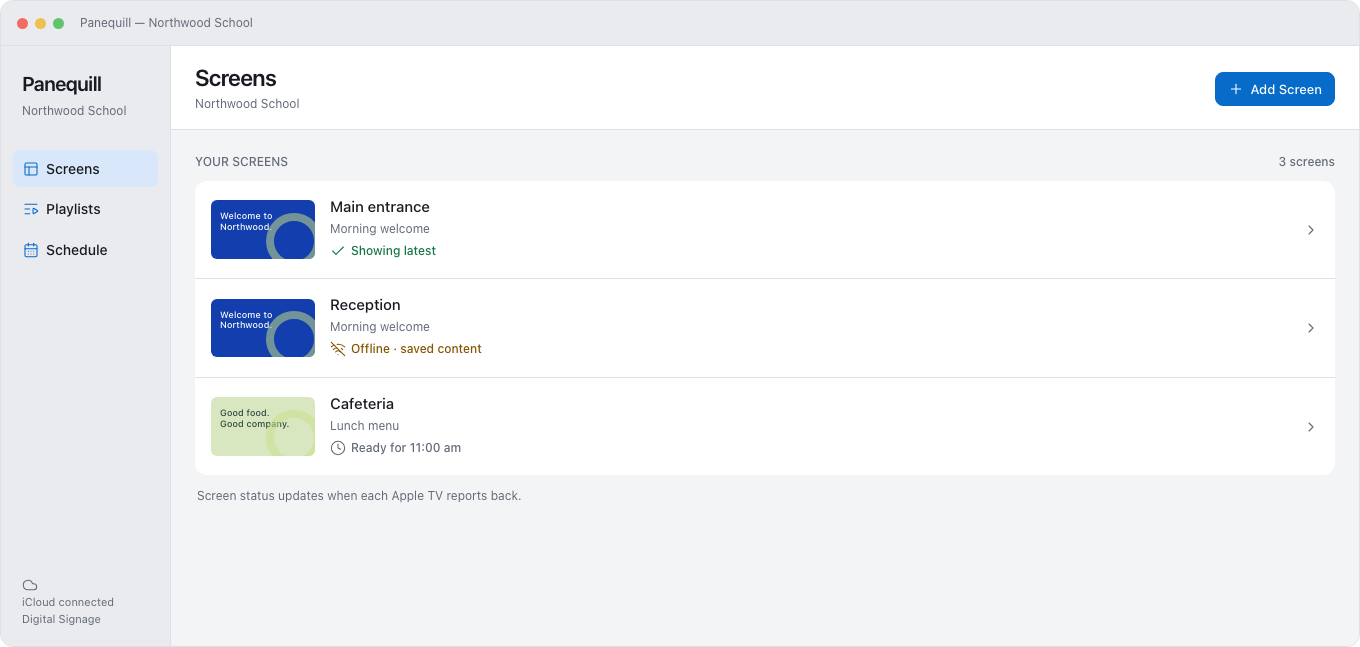1360x647 pixels.
Task: Click the green window zoom button
Action: click(x=58, y=23)
